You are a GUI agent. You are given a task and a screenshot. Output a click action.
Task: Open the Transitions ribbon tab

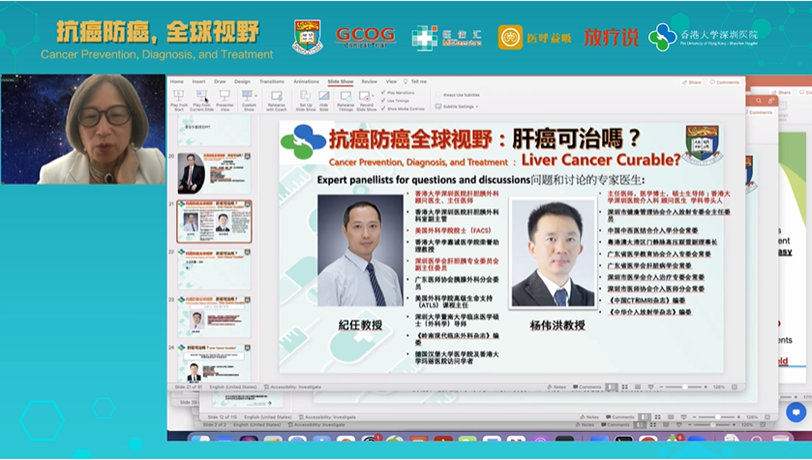point(272,81)
